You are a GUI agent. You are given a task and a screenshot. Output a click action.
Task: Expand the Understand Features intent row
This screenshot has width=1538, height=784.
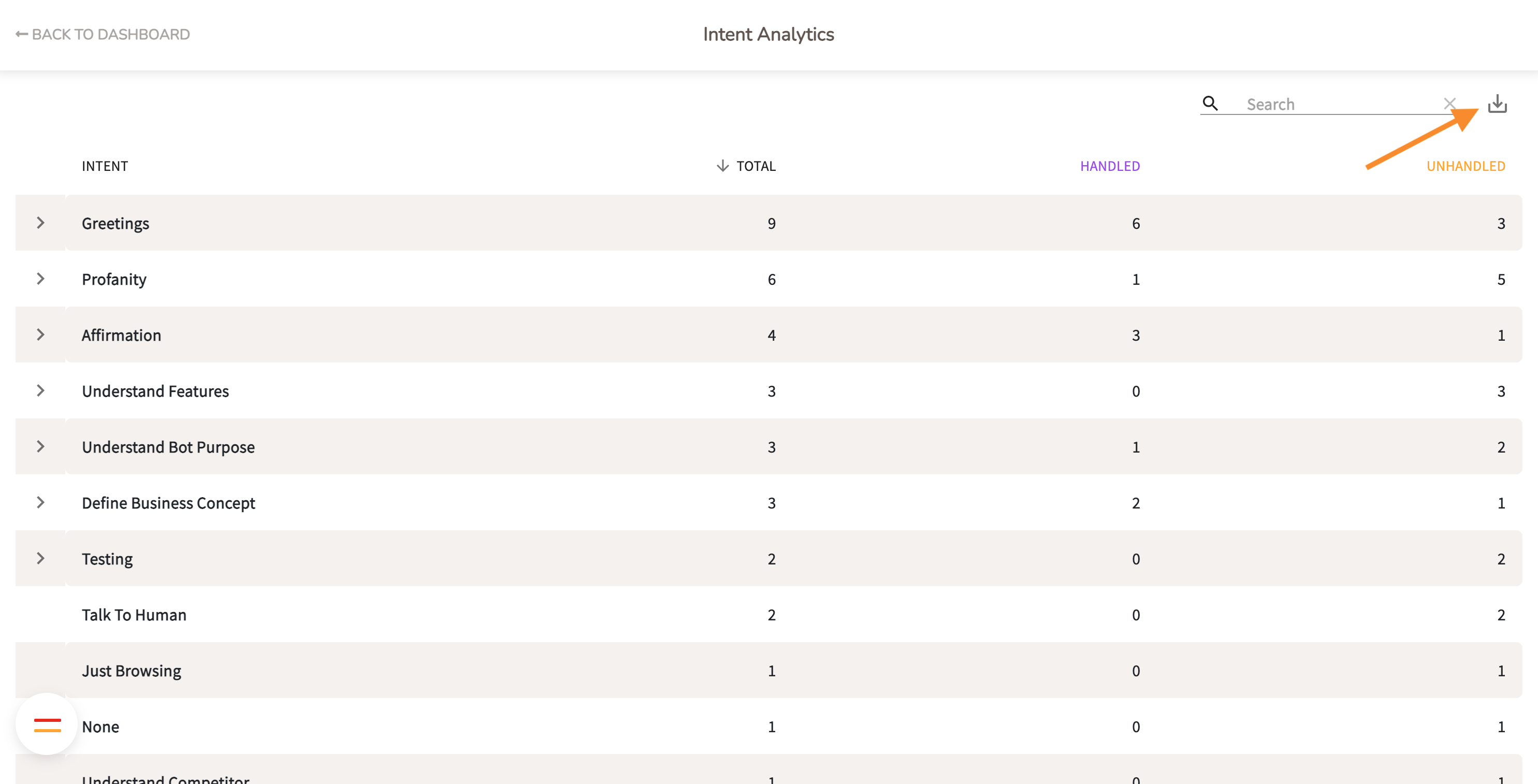(x=40, y=390)
